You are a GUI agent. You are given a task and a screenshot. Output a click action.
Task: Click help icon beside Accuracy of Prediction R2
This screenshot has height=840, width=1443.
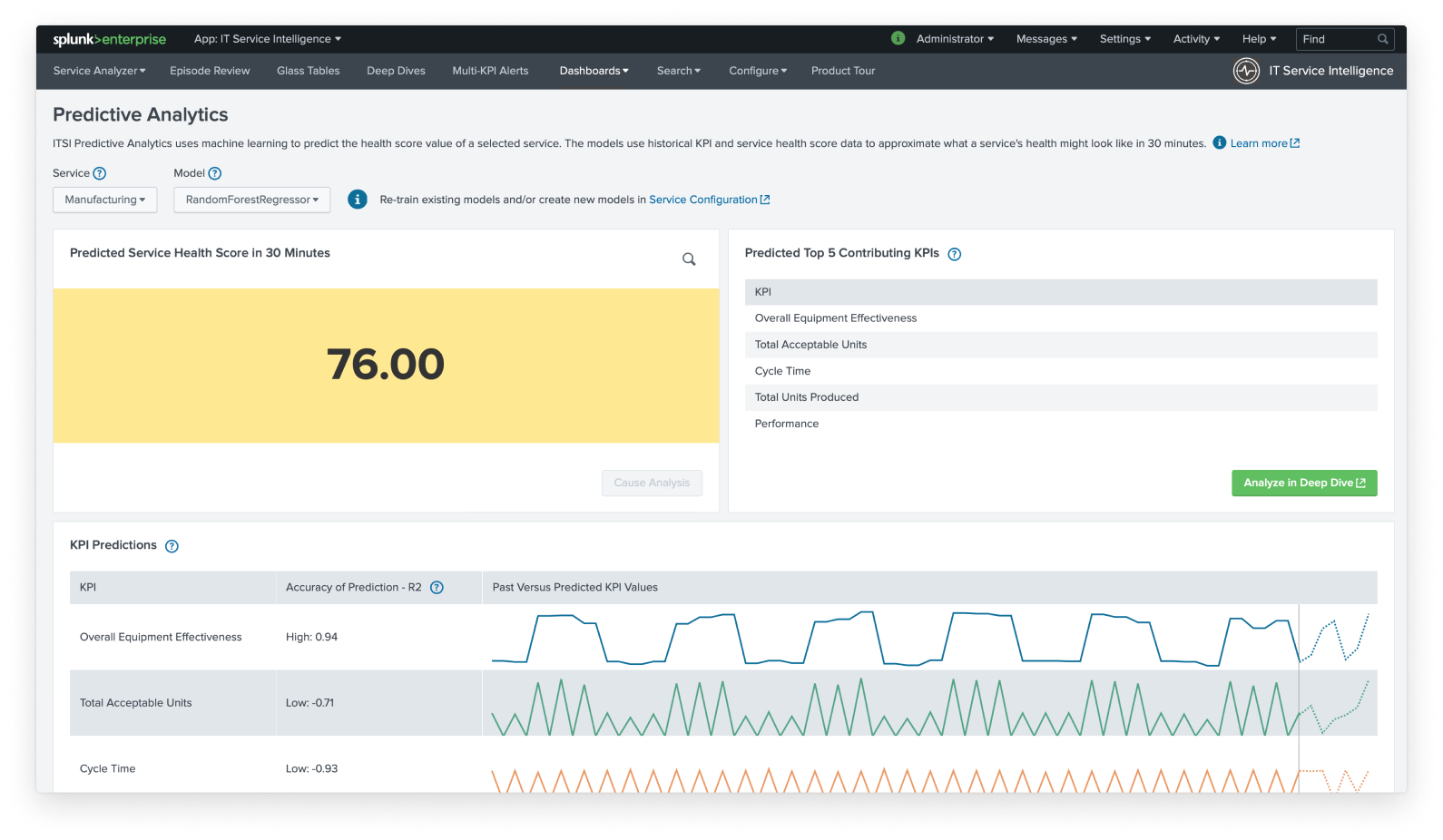[437, 588]
